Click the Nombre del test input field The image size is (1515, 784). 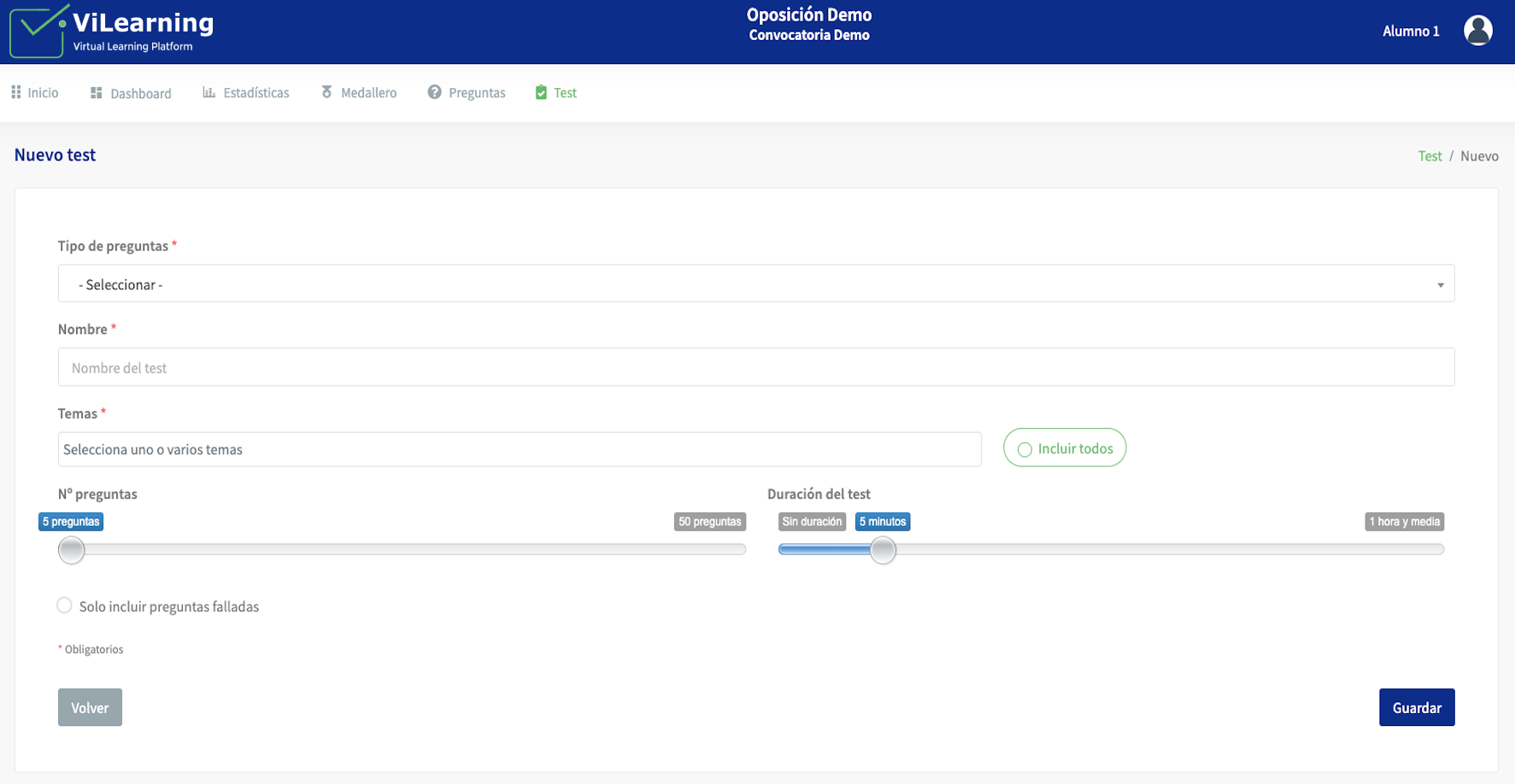click(x=755, y=367)
